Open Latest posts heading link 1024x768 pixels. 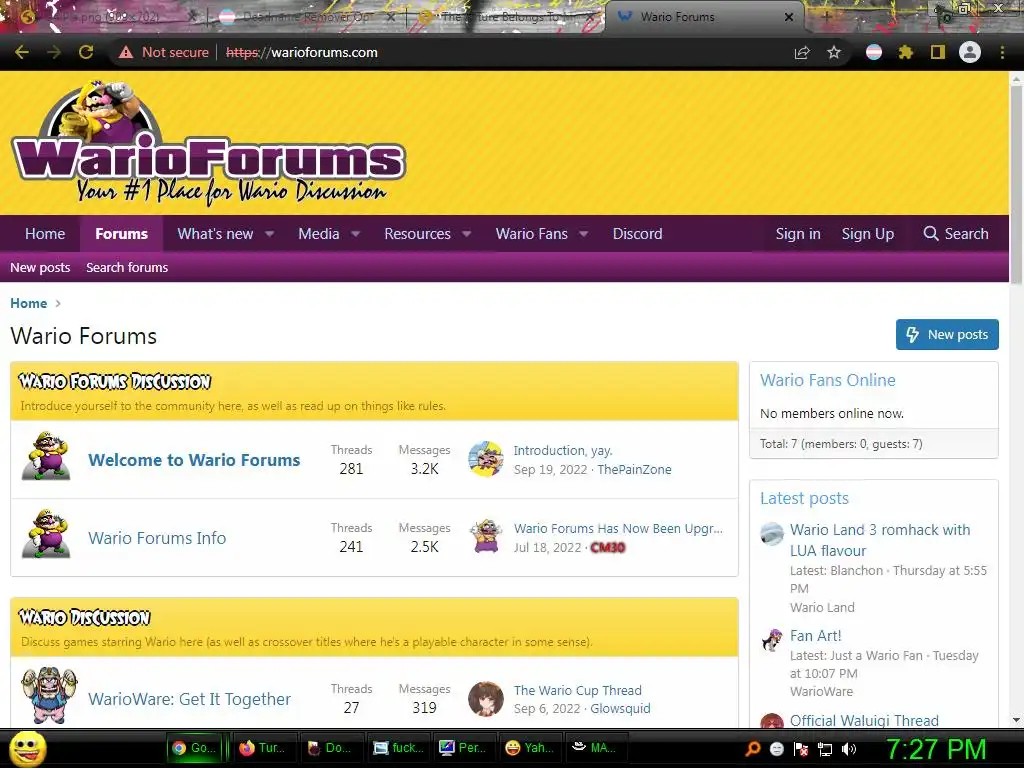click(804, 498)
